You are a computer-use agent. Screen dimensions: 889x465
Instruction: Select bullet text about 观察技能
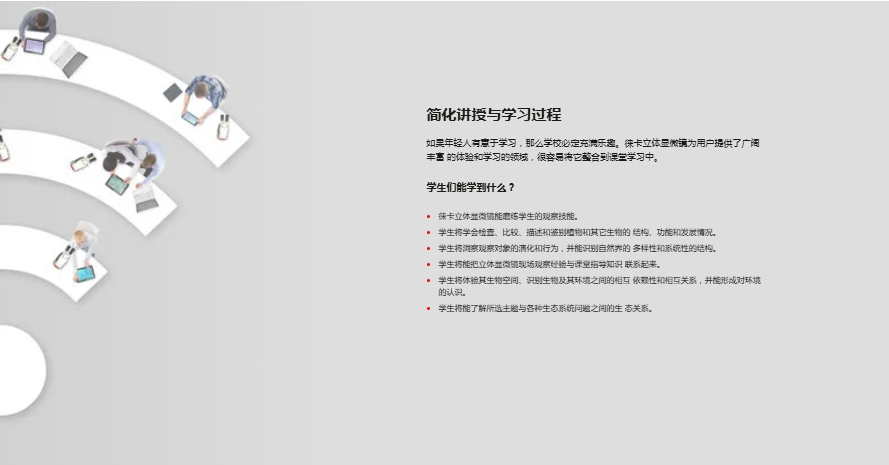(508, 216)
